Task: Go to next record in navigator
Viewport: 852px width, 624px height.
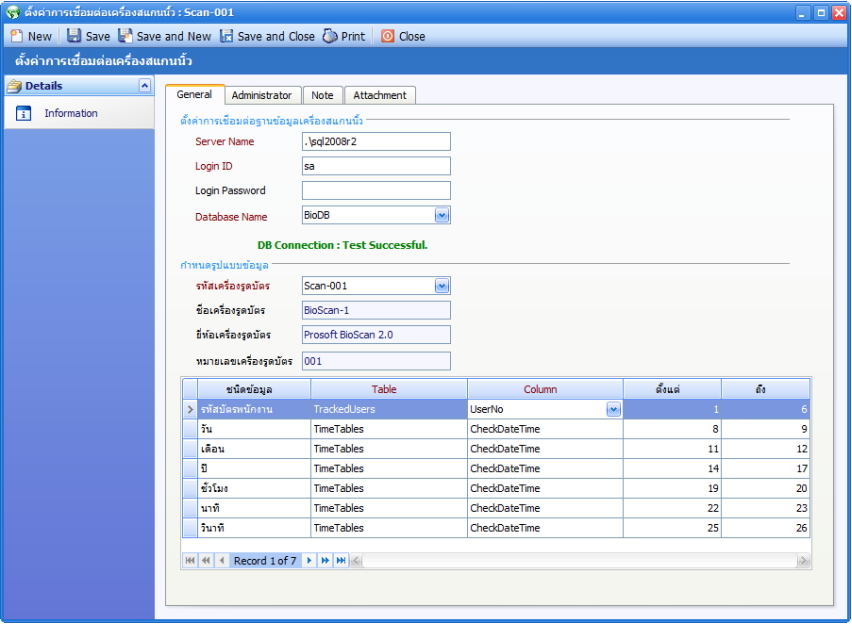Action: coord(309,560)
